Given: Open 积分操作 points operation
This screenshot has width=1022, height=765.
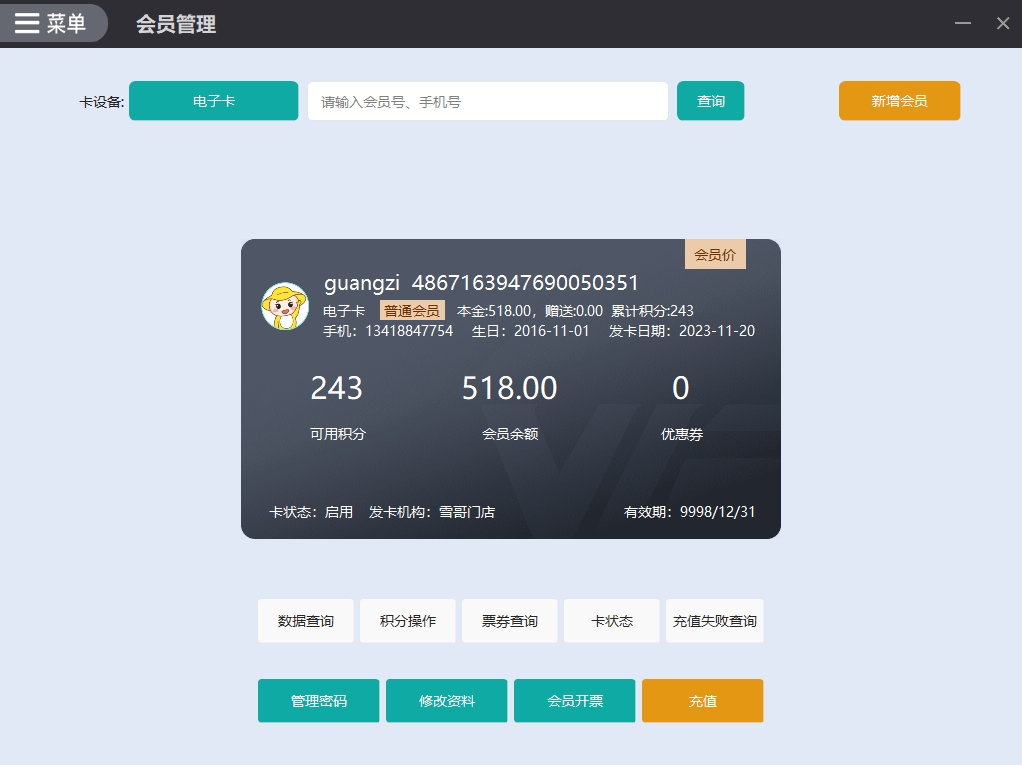Looking at the screenshot, I should tap(408, 621).
